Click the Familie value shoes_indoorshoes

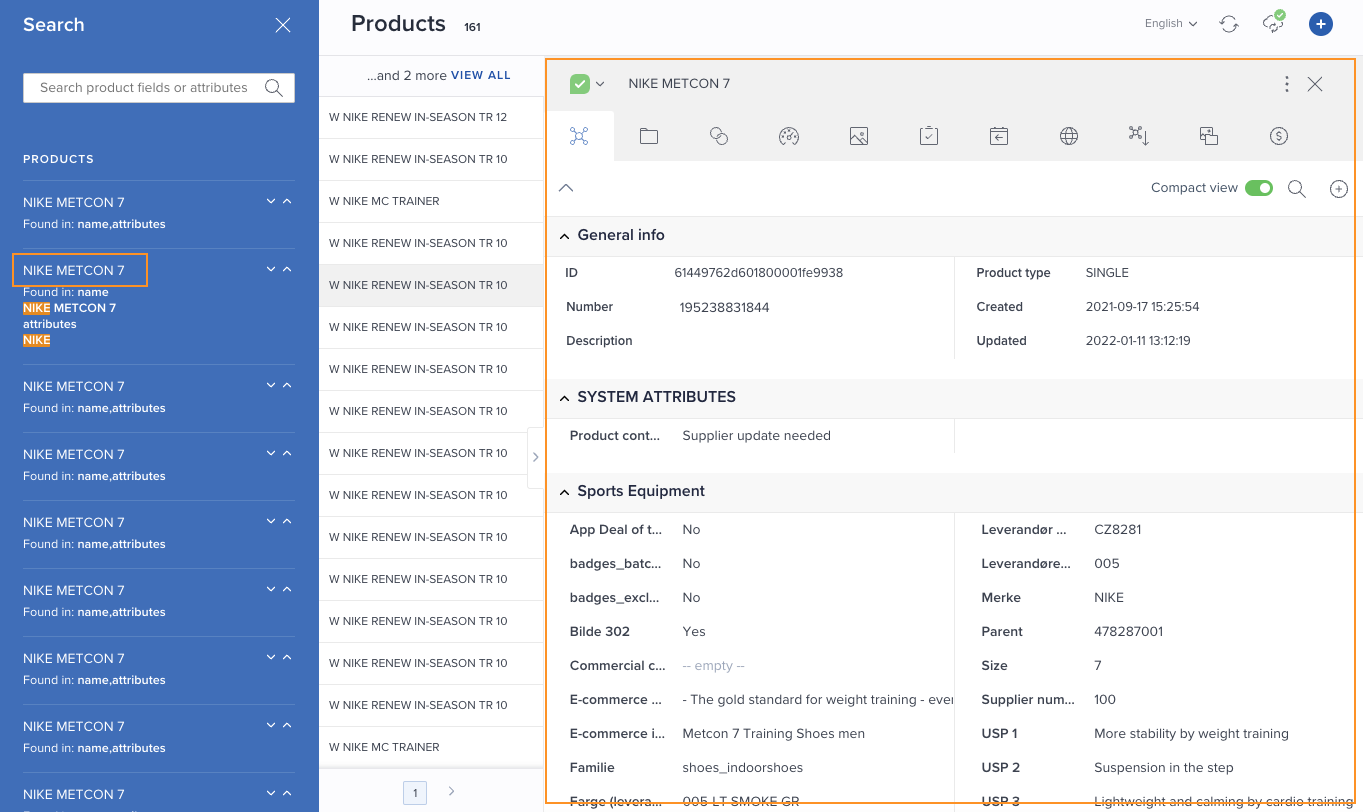coord(742,767)
